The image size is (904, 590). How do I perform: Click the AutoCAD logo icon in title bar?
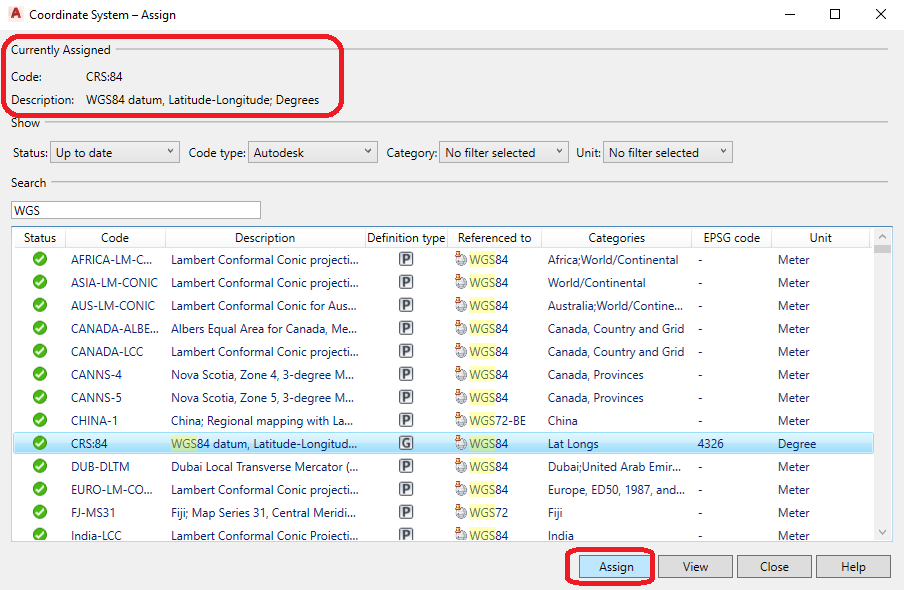[x=16, y=13]
